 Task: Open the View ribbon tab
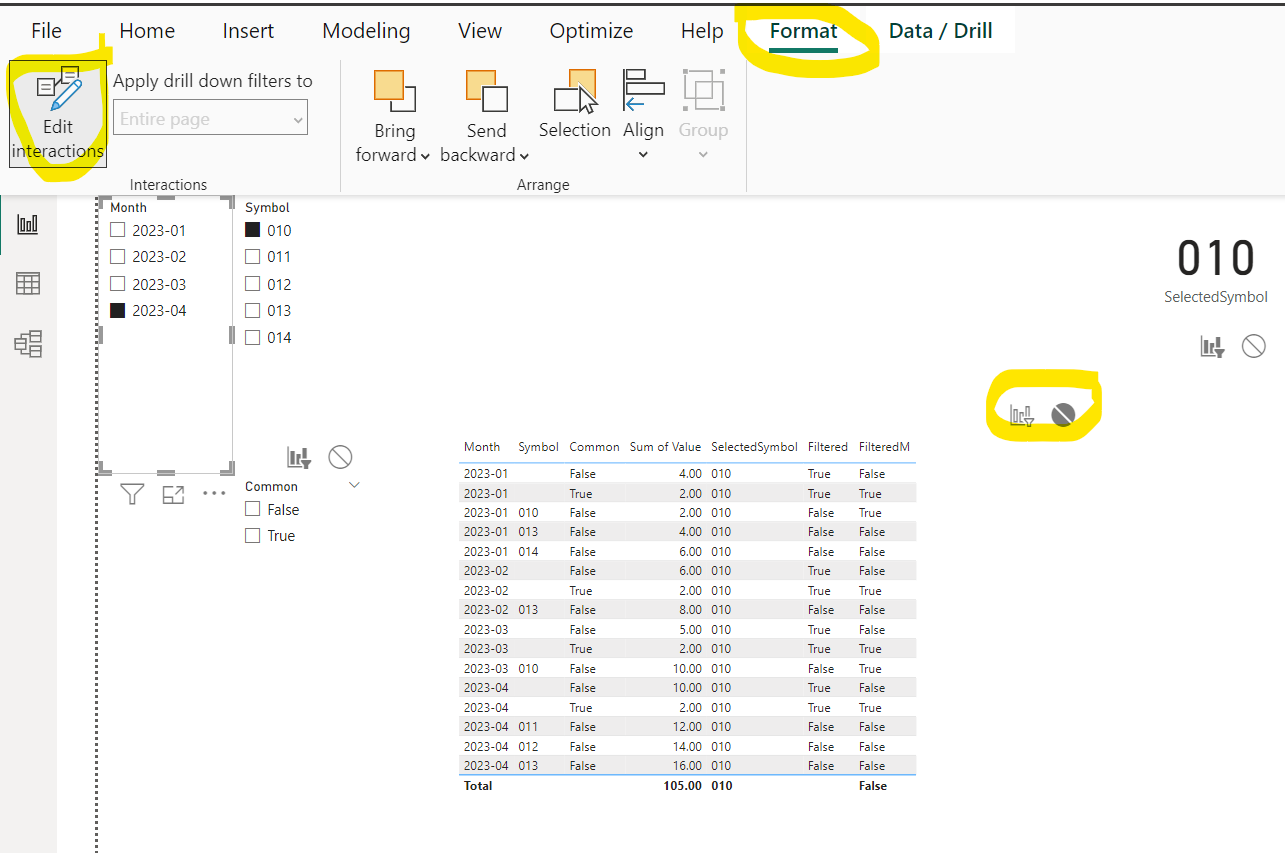coord(480,31)
